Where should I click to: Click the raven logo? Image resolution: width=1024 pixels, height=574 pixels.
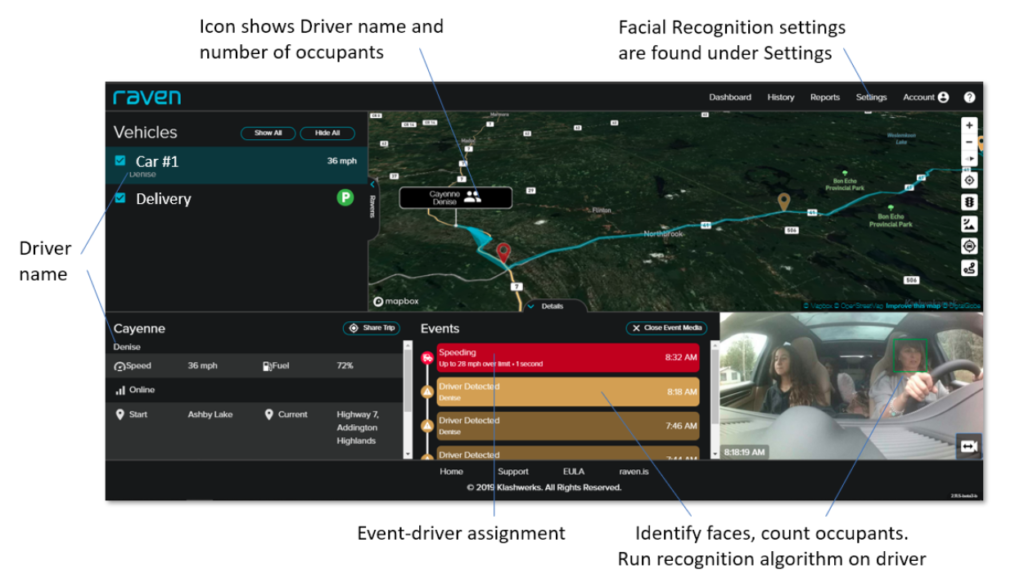[147, 97]
